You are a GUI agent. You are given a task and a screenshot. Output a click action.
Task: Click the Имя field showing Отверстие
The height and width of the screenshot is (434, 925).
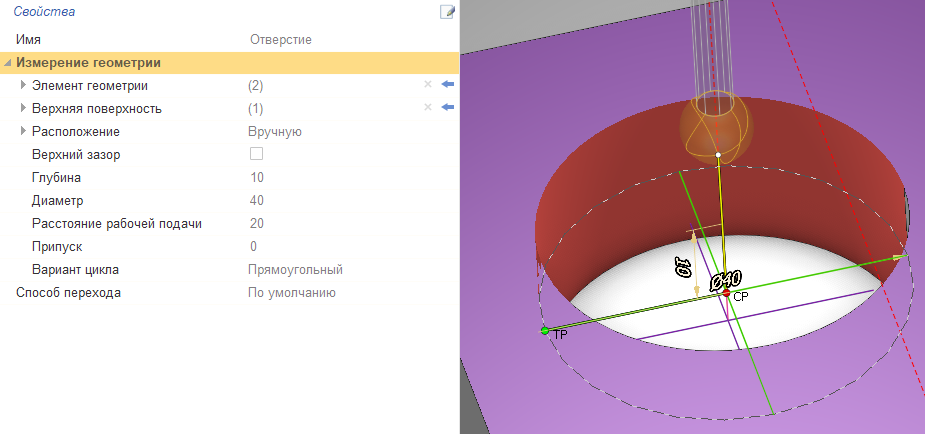[x=280, y=40]
